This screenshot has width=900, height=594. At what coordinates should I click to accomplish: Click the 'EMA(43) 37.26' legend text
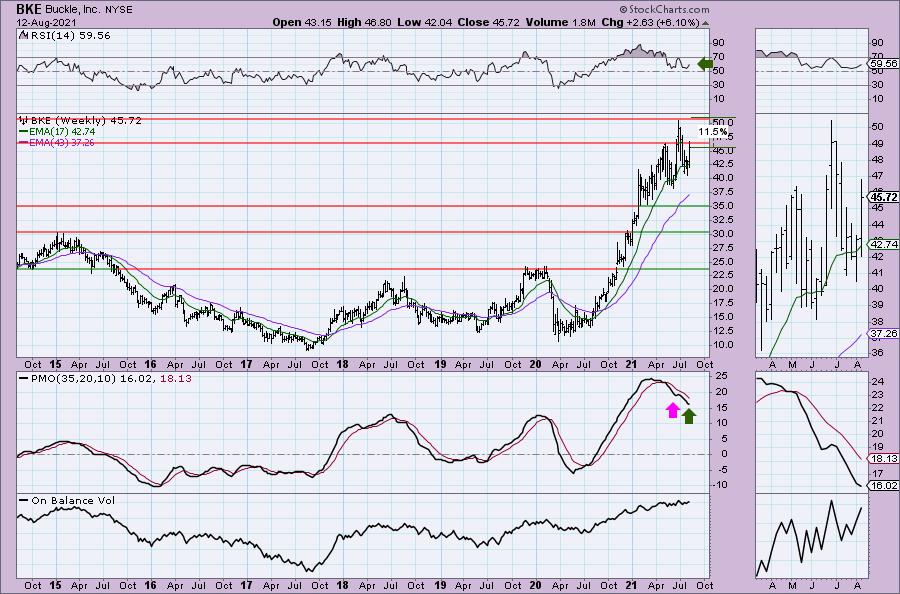[62, 142]
